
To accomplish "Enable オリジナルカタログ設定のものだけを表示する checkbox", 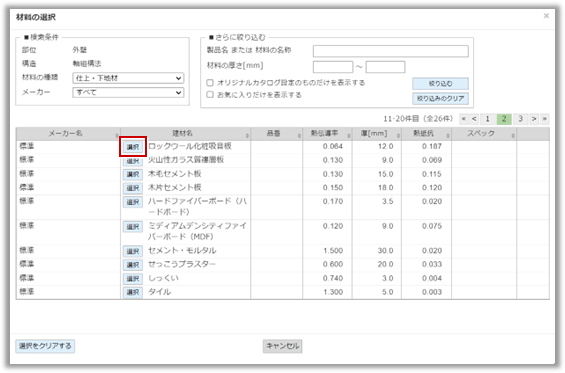I will [x=210, y=83].
